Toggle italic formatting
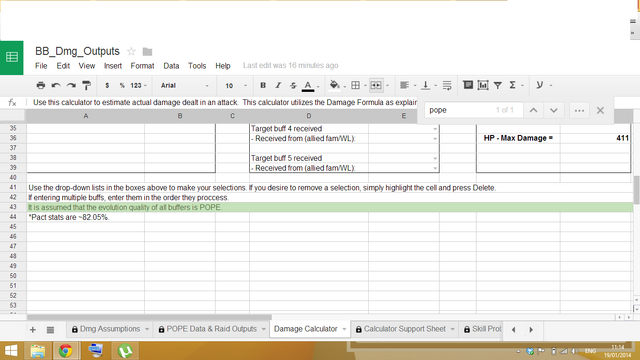This screenshot has height=360, width=640. 278,85
